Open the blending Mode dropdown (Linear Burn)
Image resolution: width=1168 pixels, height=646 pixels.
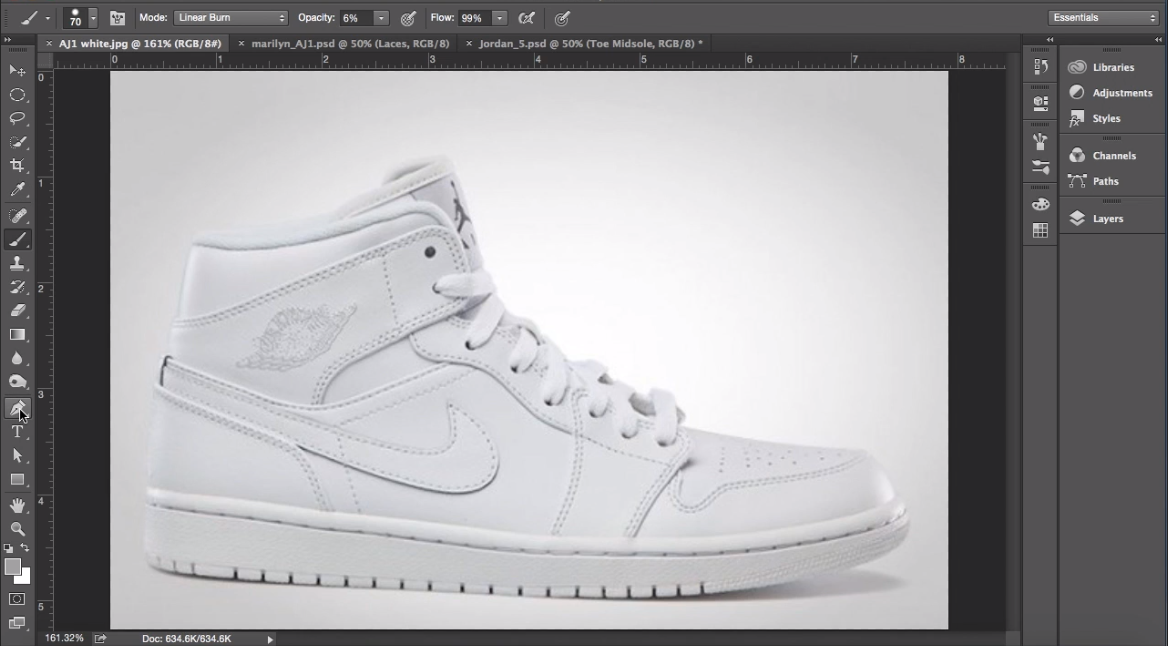231,18
